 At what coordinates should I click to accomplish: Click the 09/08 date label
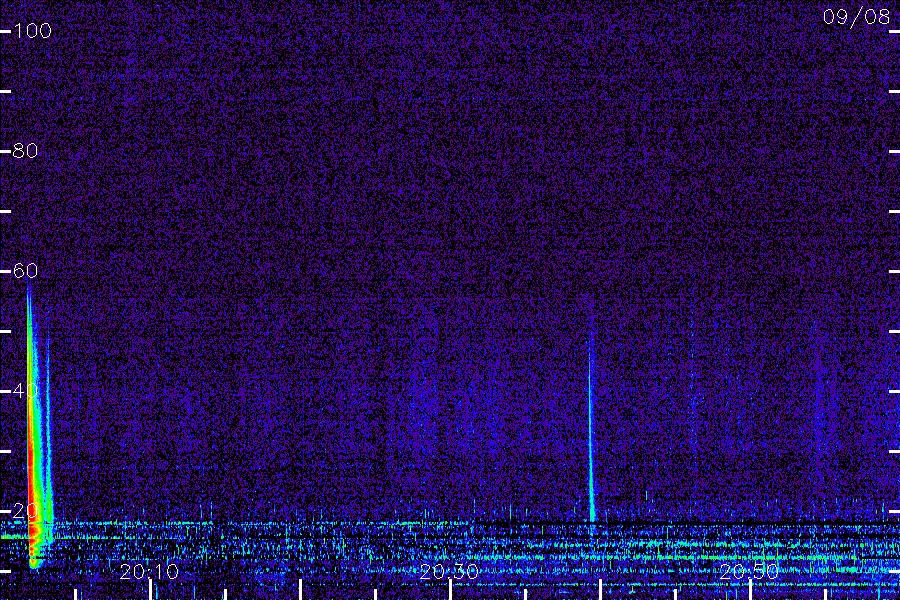[856, 17]
